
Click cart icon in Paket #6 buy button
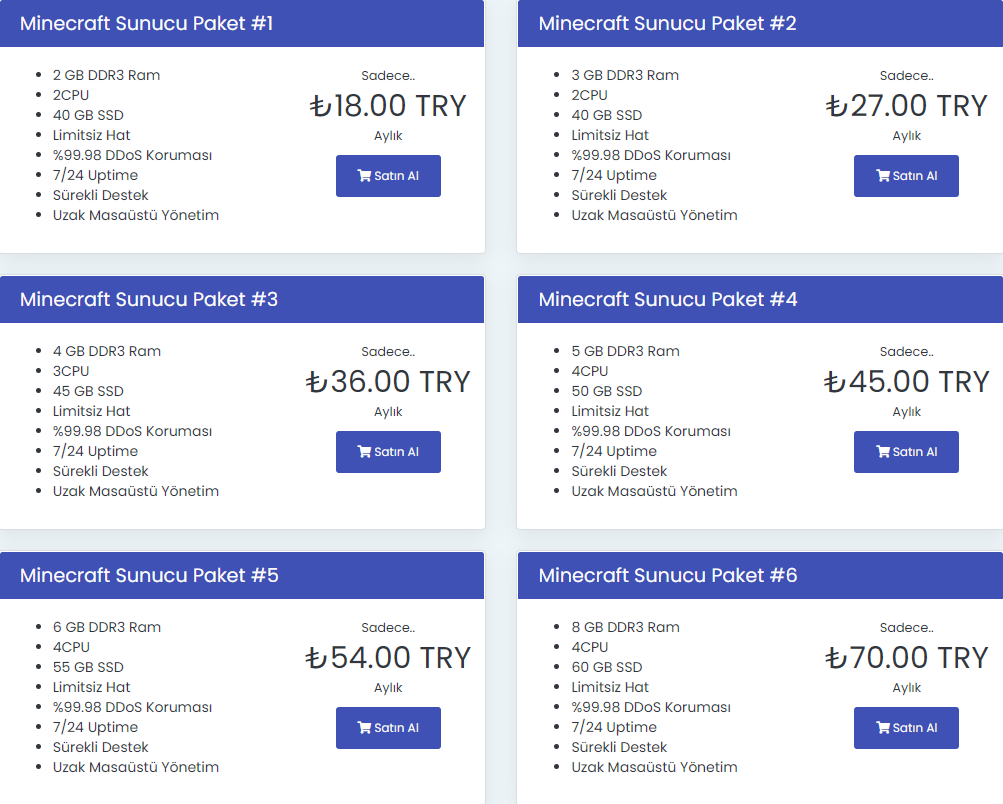pyautogui.click(x=883, y=727)
